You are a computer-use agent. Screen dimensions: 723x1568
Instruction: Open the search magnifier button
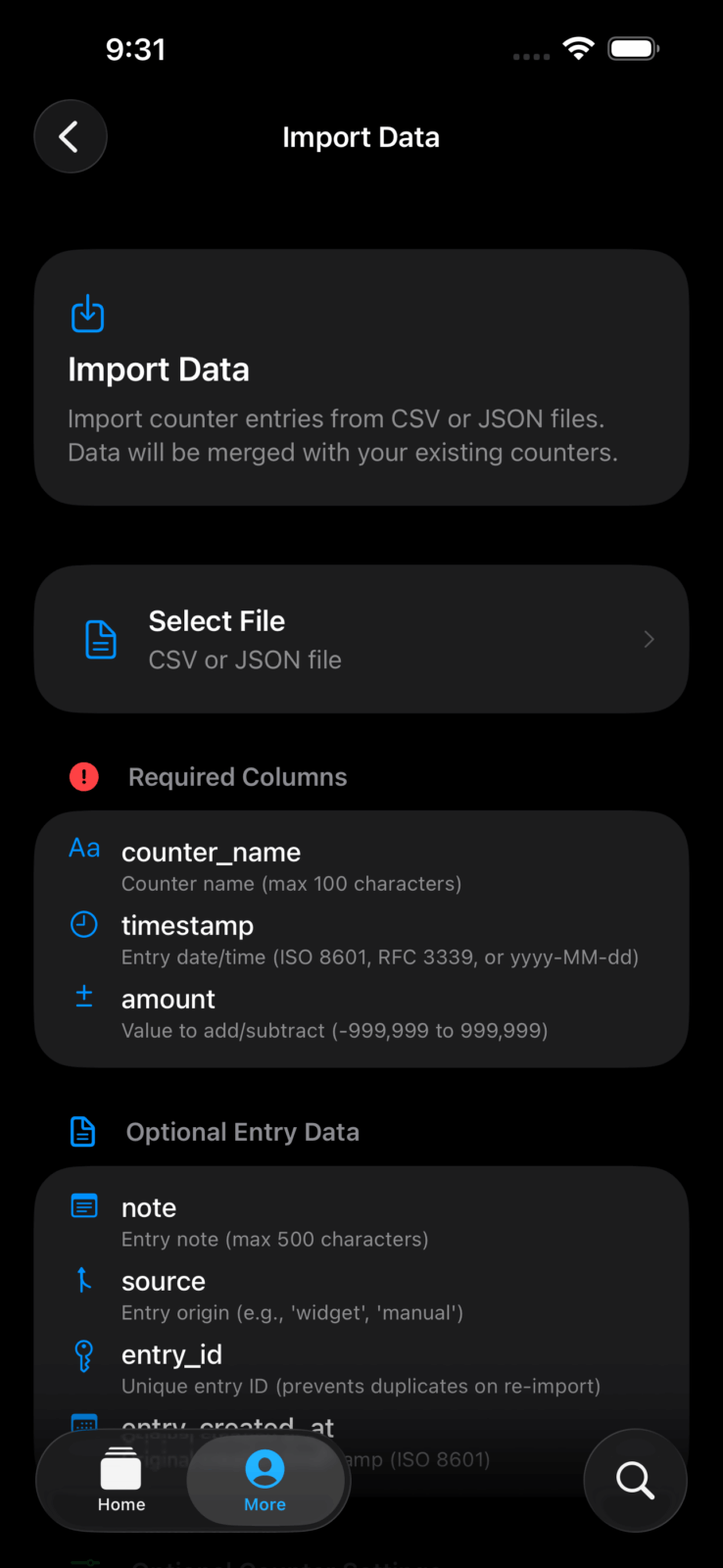635,1480
